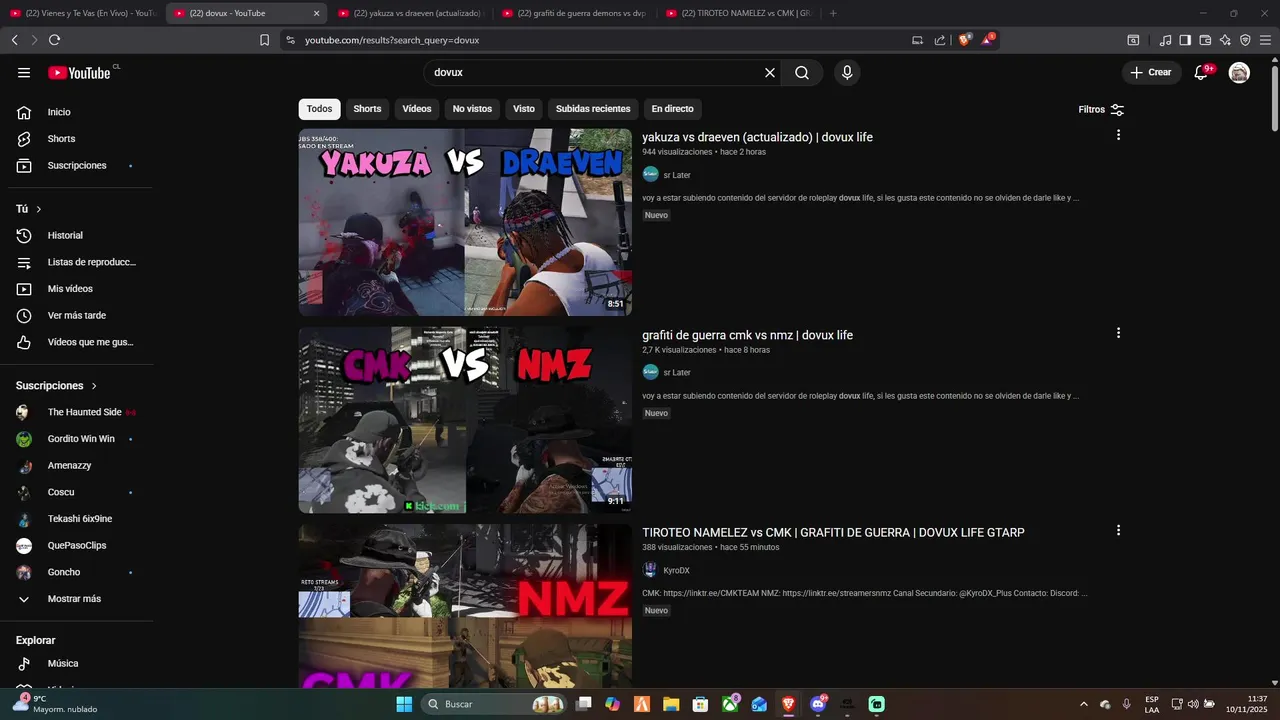
Task: Clear the search box text with X
Action: [x=770, y=73]
